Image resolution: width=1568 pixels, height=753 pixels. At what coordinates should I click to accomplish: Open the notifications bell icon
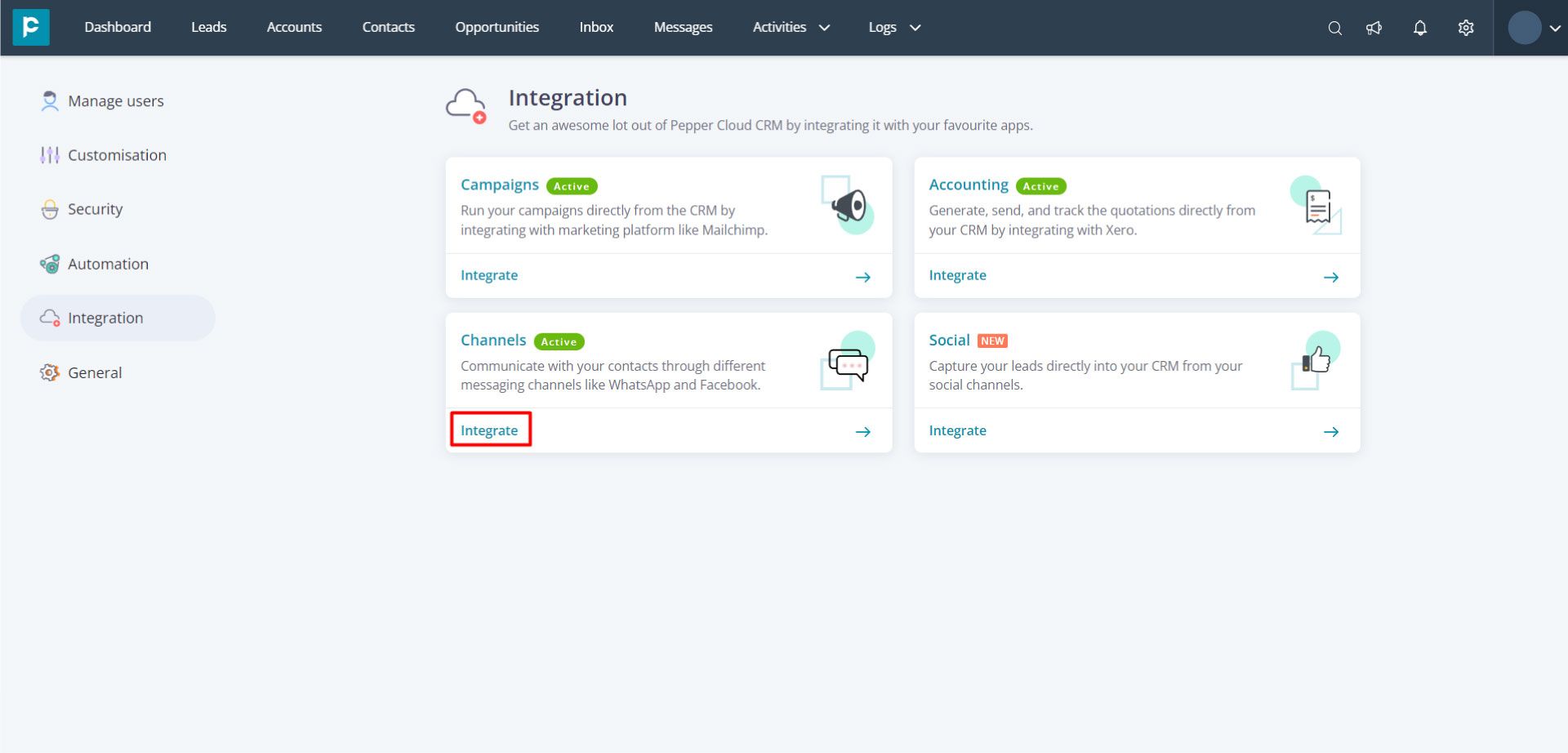tap(1420, 28)
